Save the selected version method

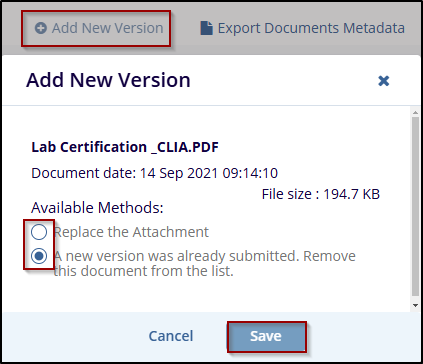(266, 336)
